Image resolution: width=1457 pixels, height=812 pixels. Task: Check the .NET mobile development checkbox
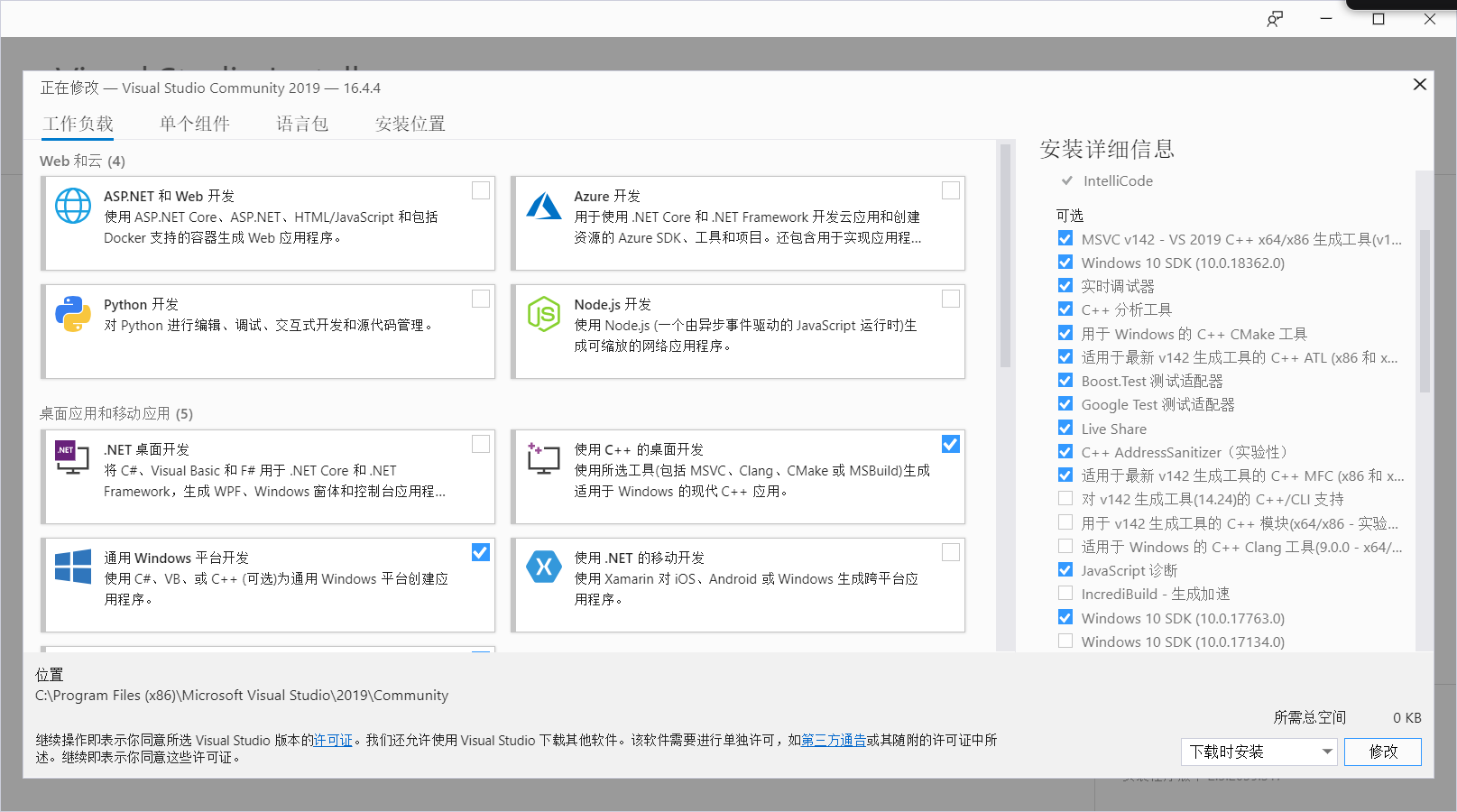[951, 552]
